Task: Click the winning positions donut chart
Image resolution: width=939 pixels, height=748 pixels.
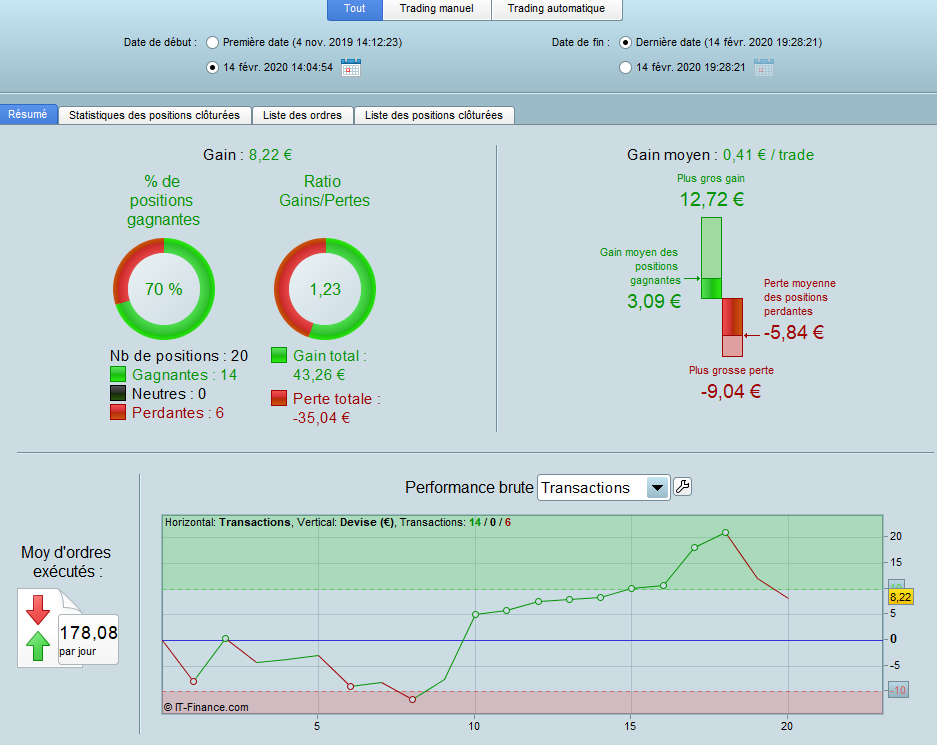Action: coord(163,289)
